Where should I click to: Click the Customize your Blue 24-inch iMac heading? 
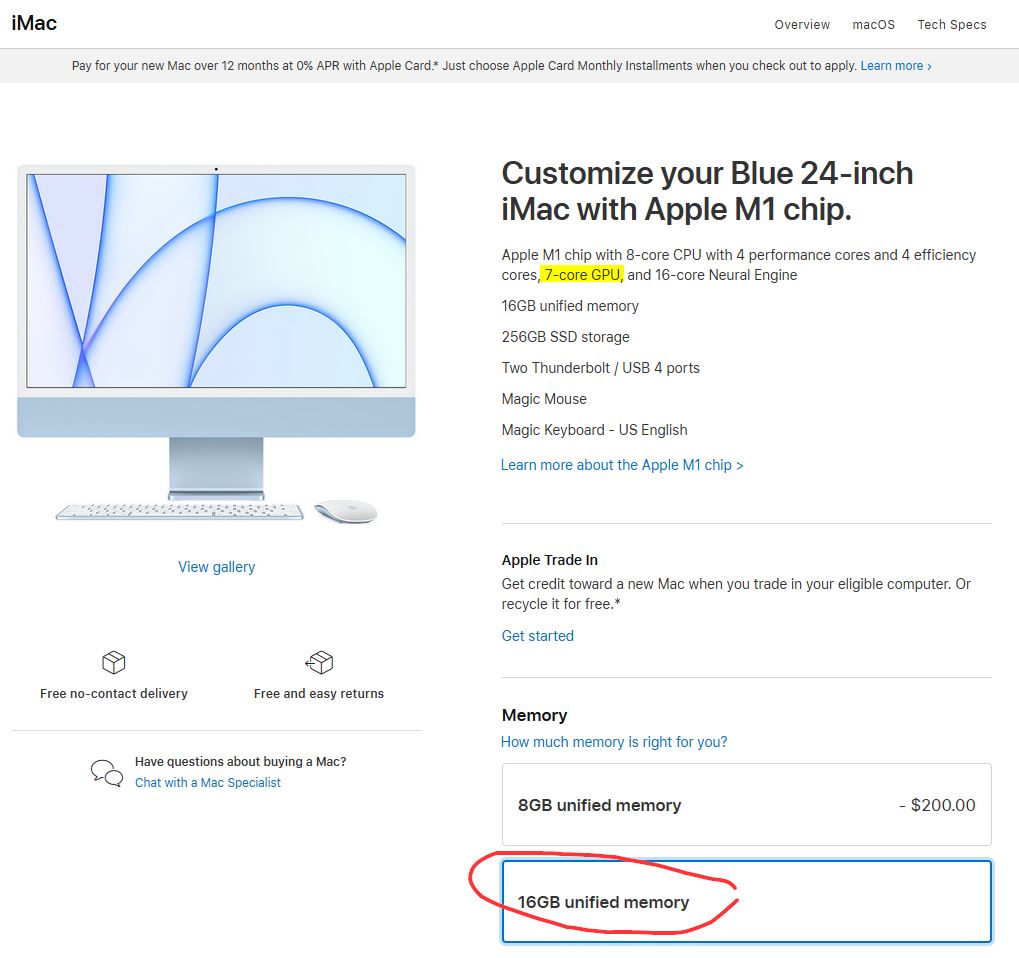click(x=707, y=191)
